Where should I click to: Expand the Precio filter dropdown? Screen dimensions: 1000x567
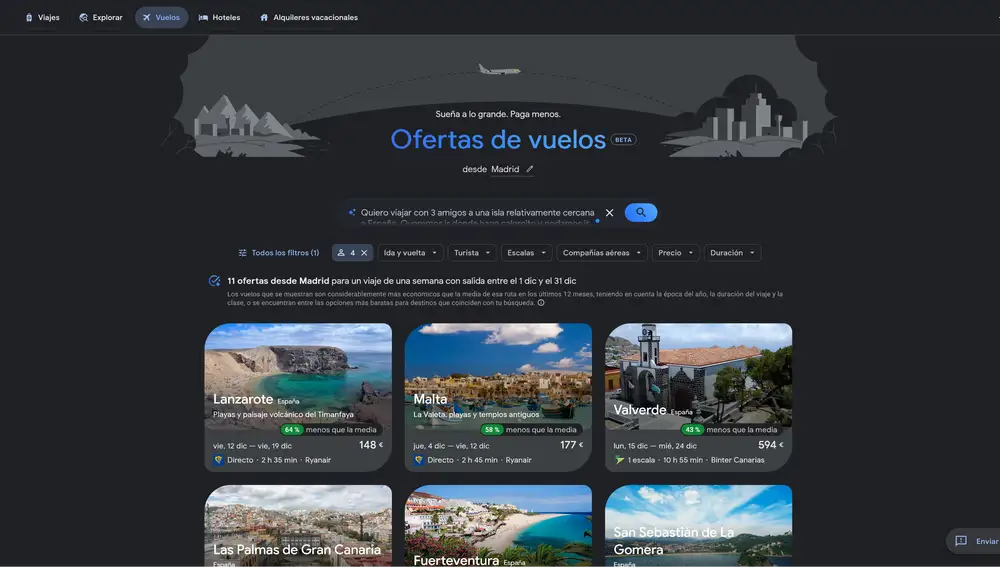pyautogui.click(x=675, y=253)
